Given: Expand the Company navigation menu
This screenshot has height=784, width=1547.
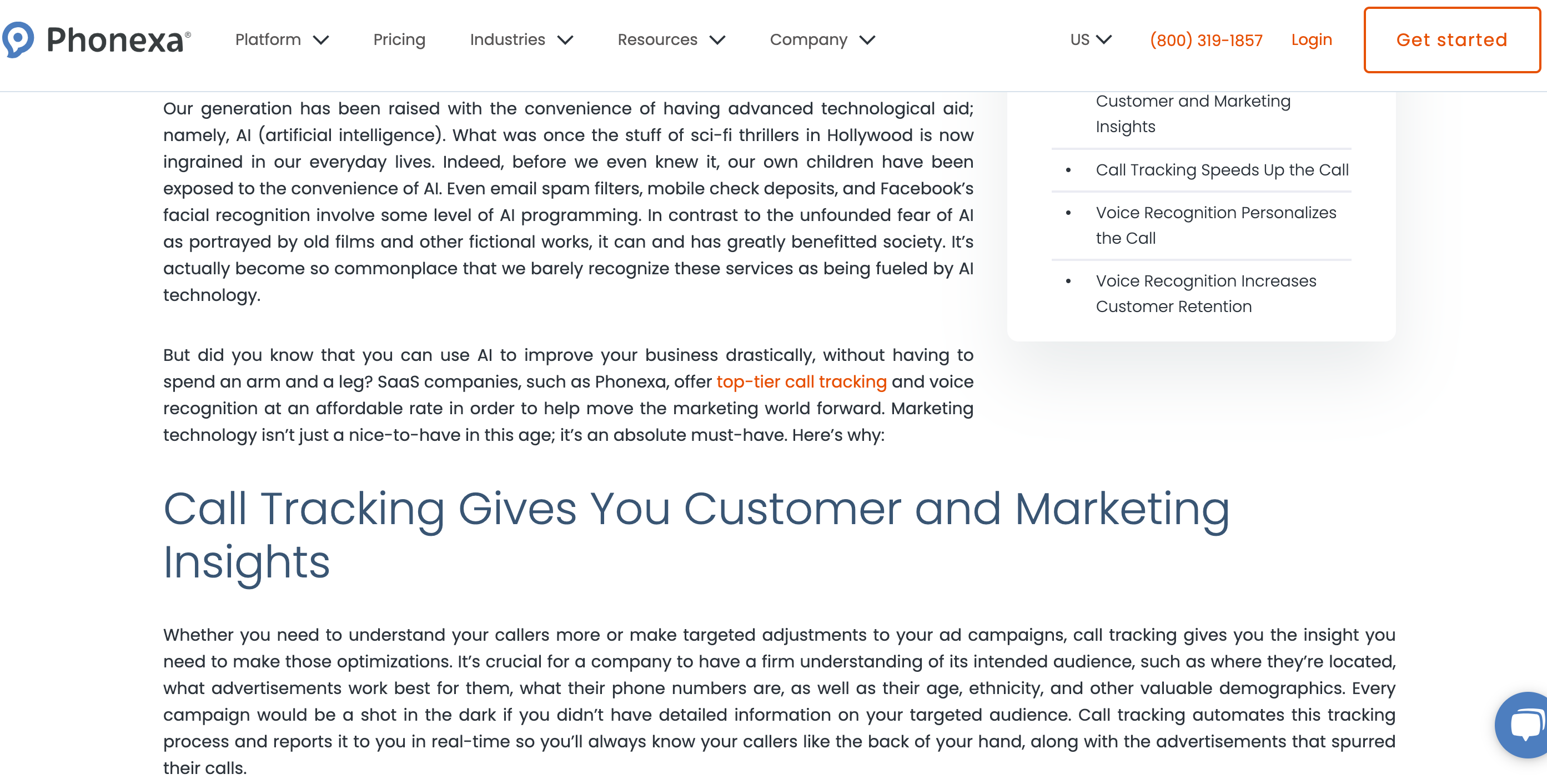Looking at the screenshot, I should point(823,40).
